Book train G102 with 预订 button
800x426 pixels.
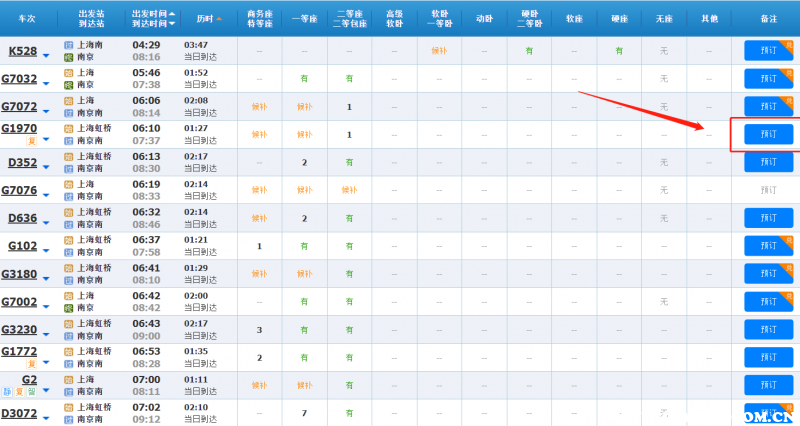767,246
